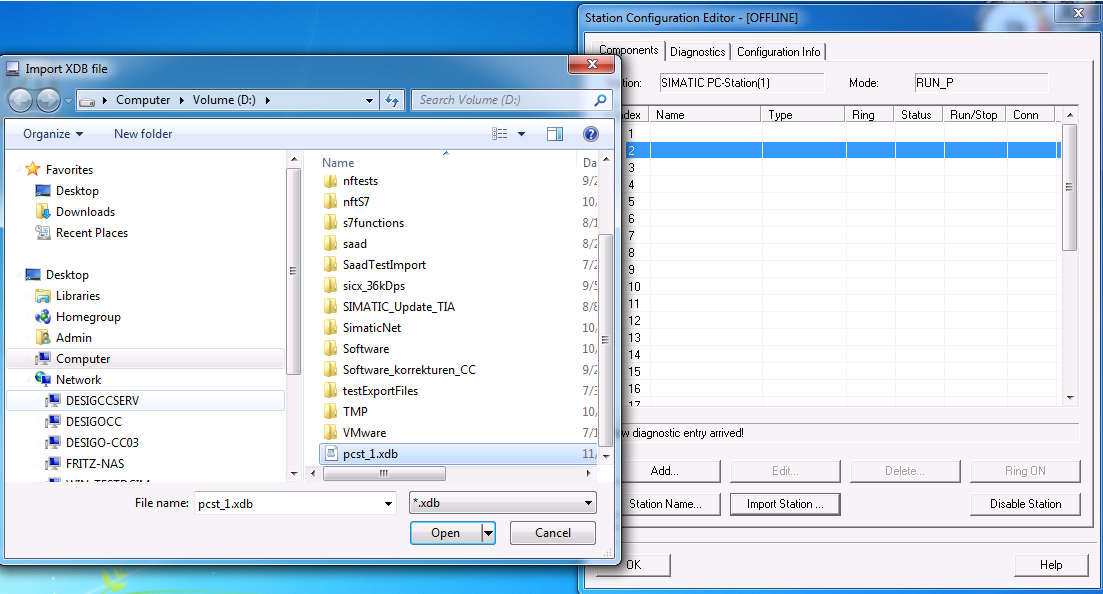The image size is (1103, 594).
Task: Expand the *.xdb file type dropdown
Action: point(588,504)
